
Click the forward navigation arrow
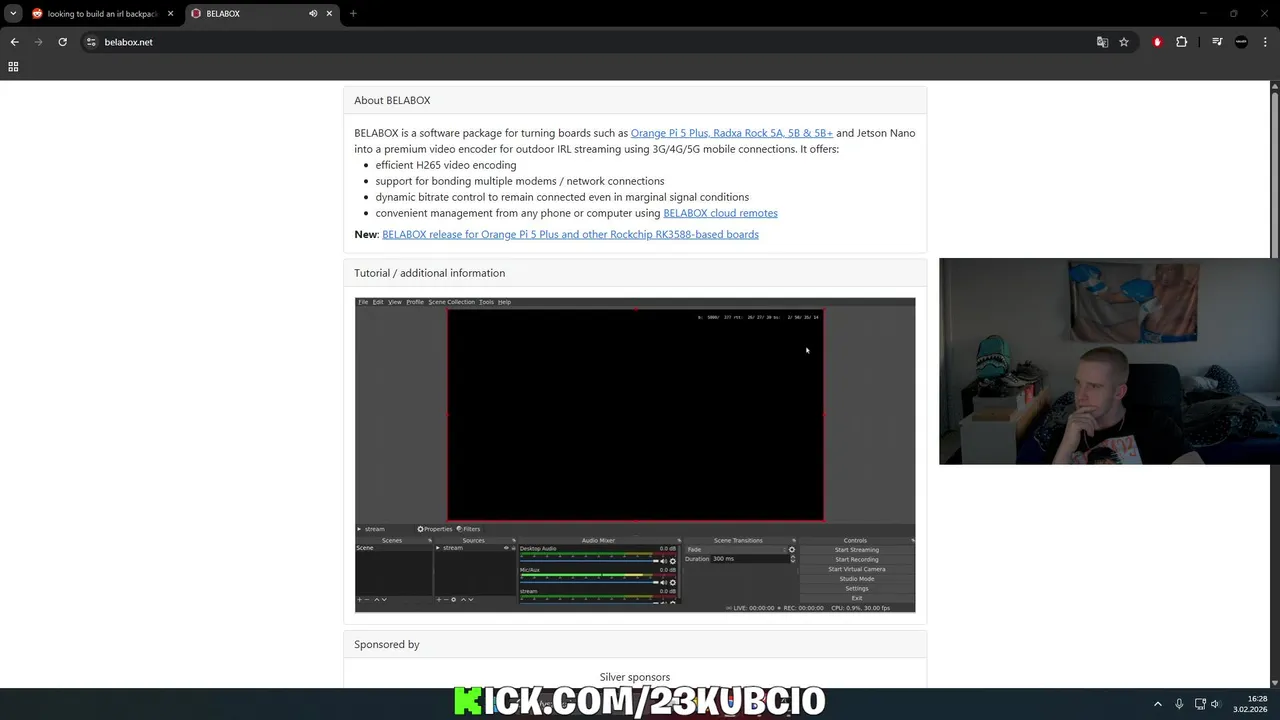(38, 42)
